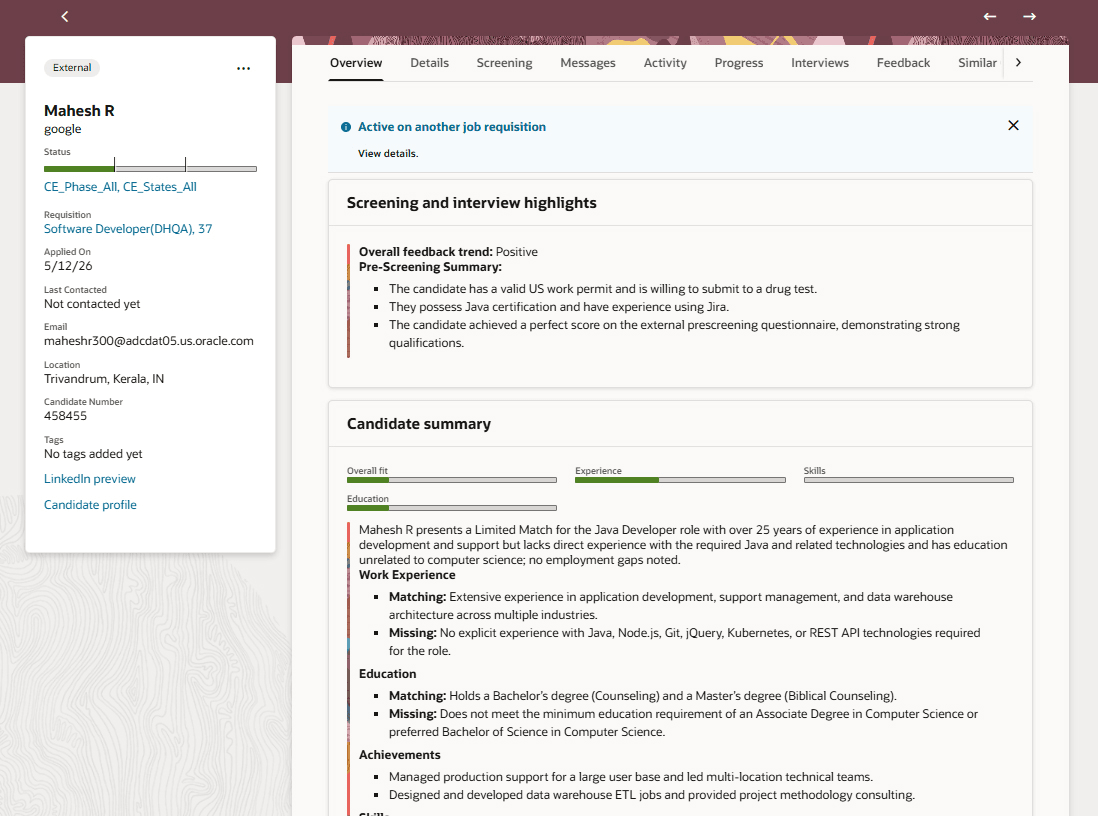The height and width of the screenshot is (816, 1098).
Task: Click the Applied On date 5/12/26
Action: click(x=68, y=266)
